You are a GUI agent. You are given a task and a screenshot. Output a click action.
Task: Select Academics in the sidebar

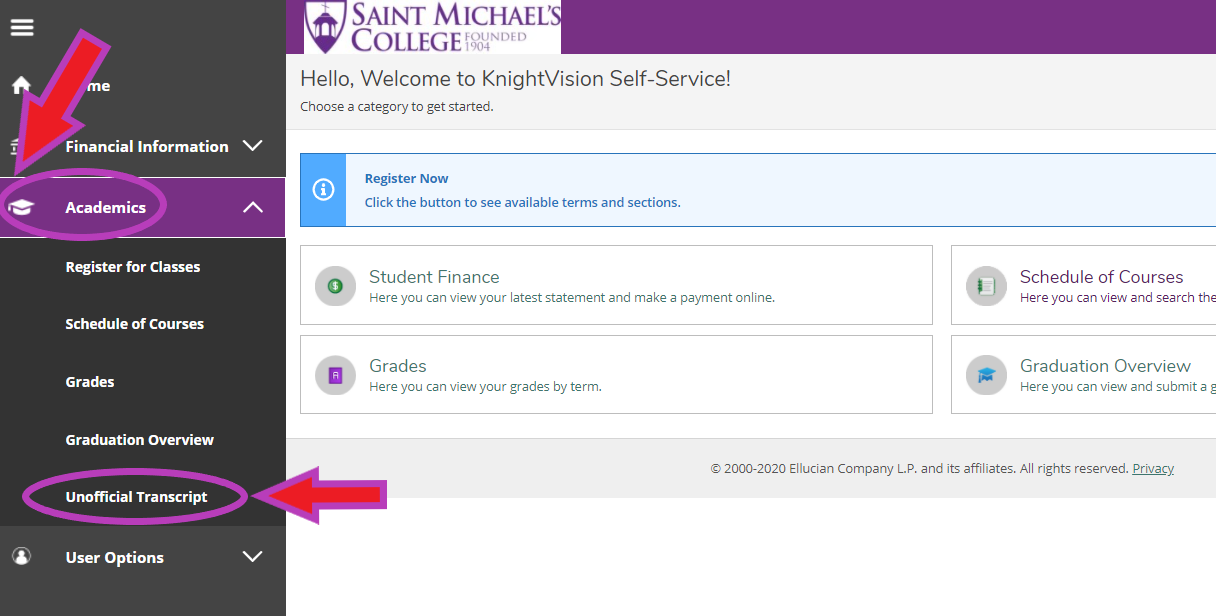click(106, 207)
